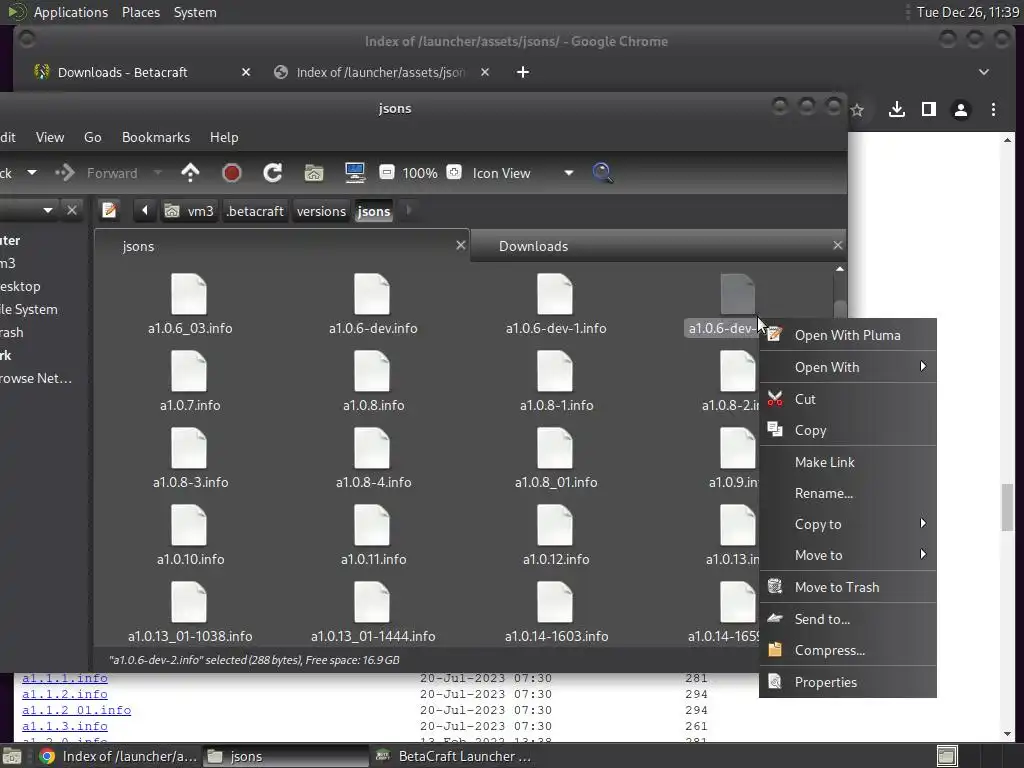Viewport: 1024px width, 768px height.
Task: Click the .betacraft path bar button
Action: point(255,211)
